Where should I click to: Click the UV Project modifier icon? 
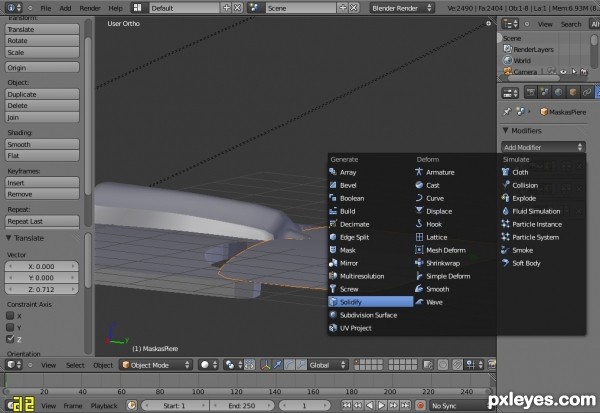click(333, 328)
